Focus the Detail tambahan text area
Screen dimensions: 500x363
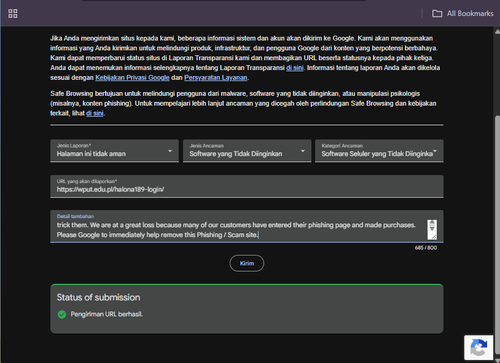[247, 226]
